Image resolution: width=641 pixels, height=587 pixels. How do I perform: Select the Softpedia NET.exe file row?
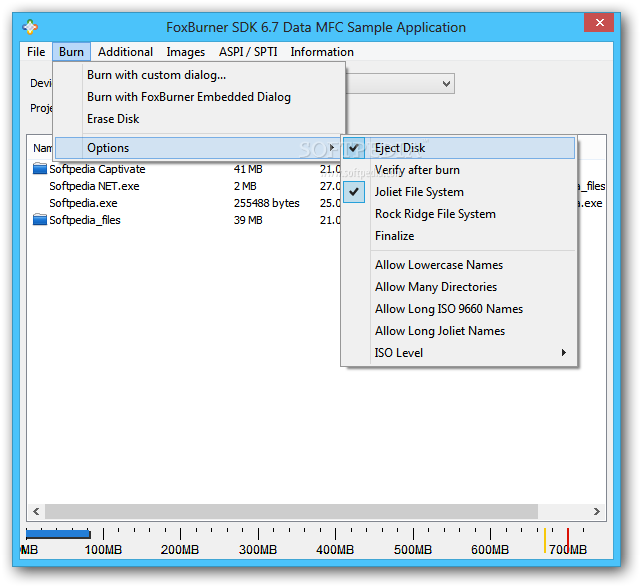pyautogui.click(x=94, y=186)
